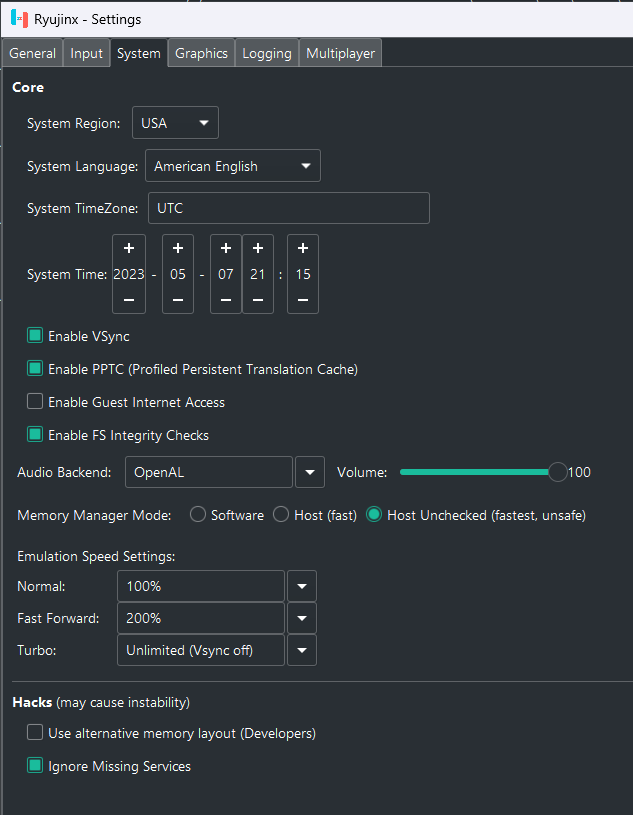Screen dimensions: 633x815
Task: Increase the system time minutes with plus
Action: pos(303,248)
